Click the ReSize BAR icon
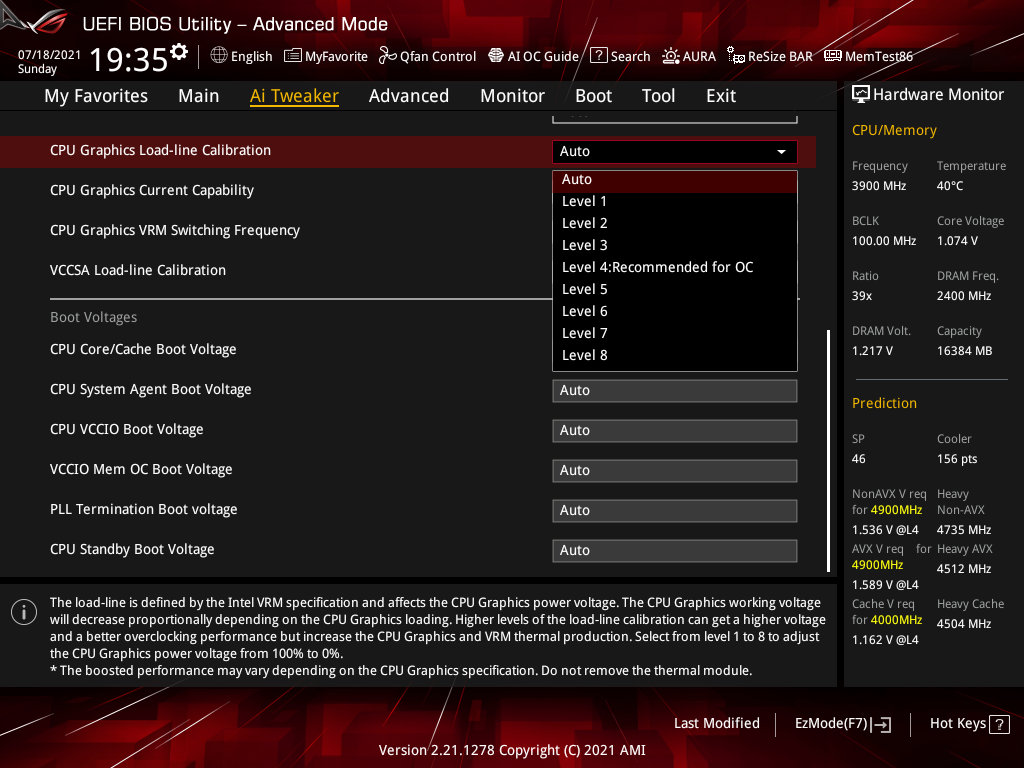Viewport: 1024px width, 768px height. point(735,56)
